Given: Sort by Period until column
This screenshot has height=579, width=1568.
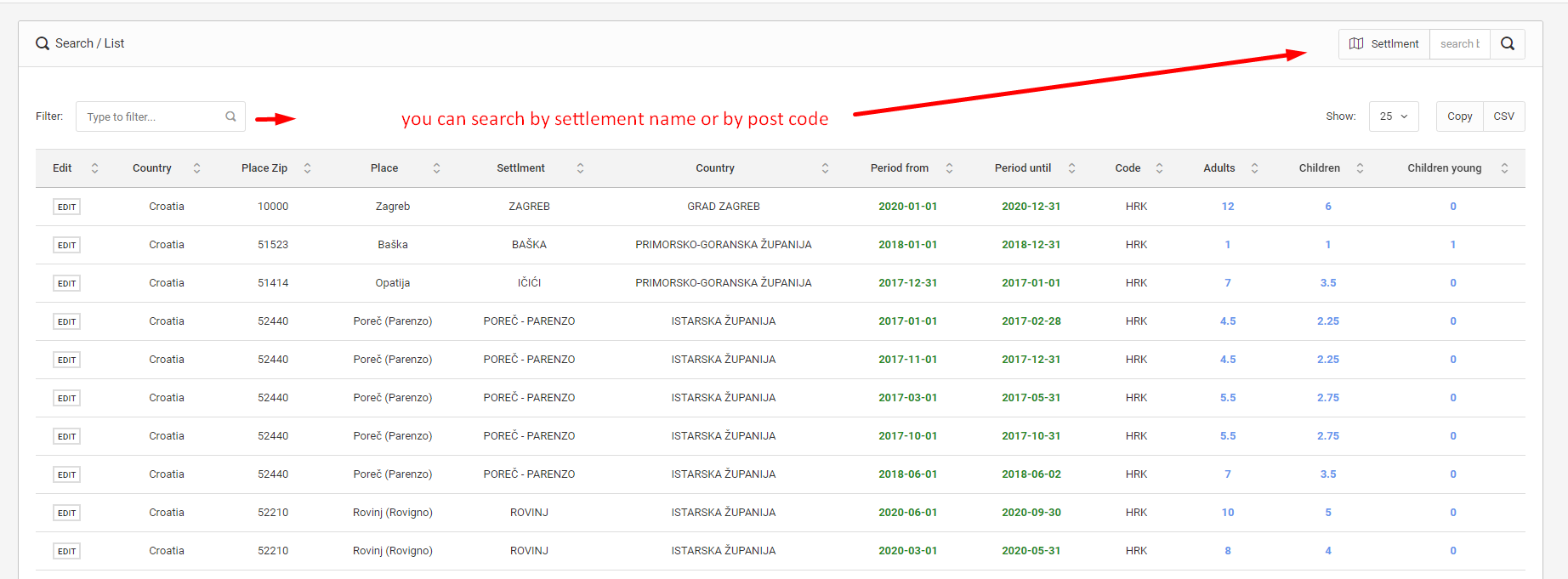Looking at the screenshot, I should click(1071, 168).
